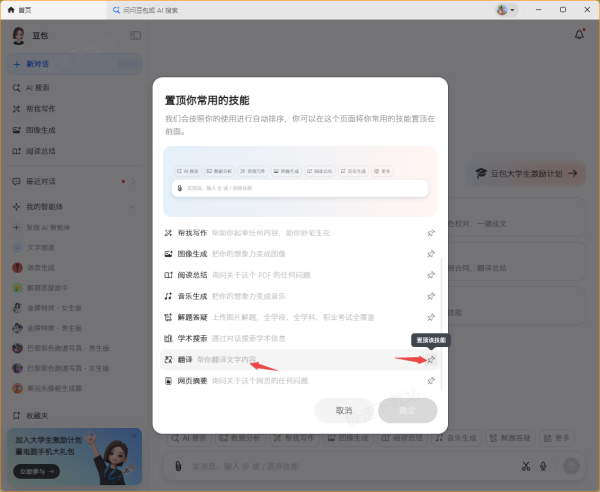
Task: Click the send arrow button
Action: coord(571,466)
